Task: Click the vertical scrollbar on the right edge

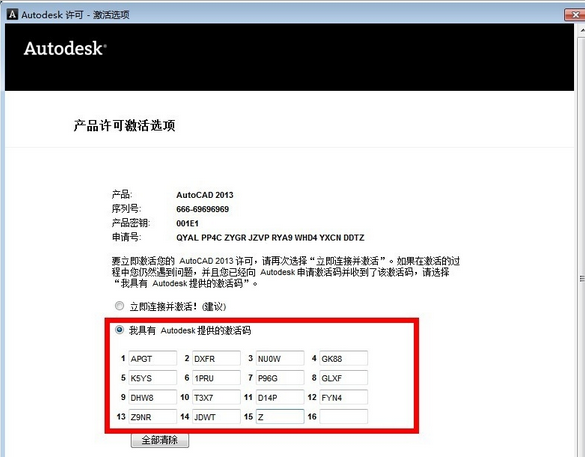Action: [x=582, y=241]
